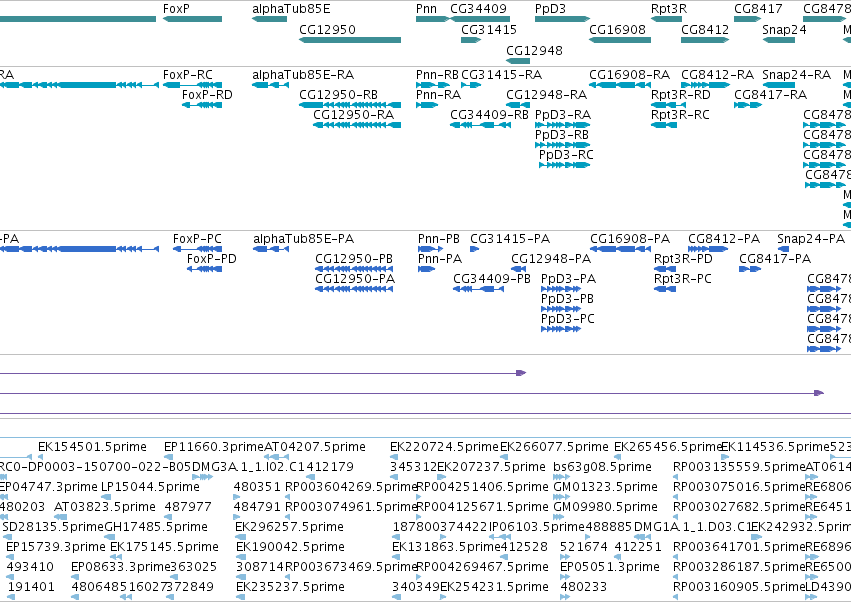Viewport: 851px width, 602px height.
Task: Click the Snap24-RA transcript label
Action: pyautogui.click(x=796, y=74)
